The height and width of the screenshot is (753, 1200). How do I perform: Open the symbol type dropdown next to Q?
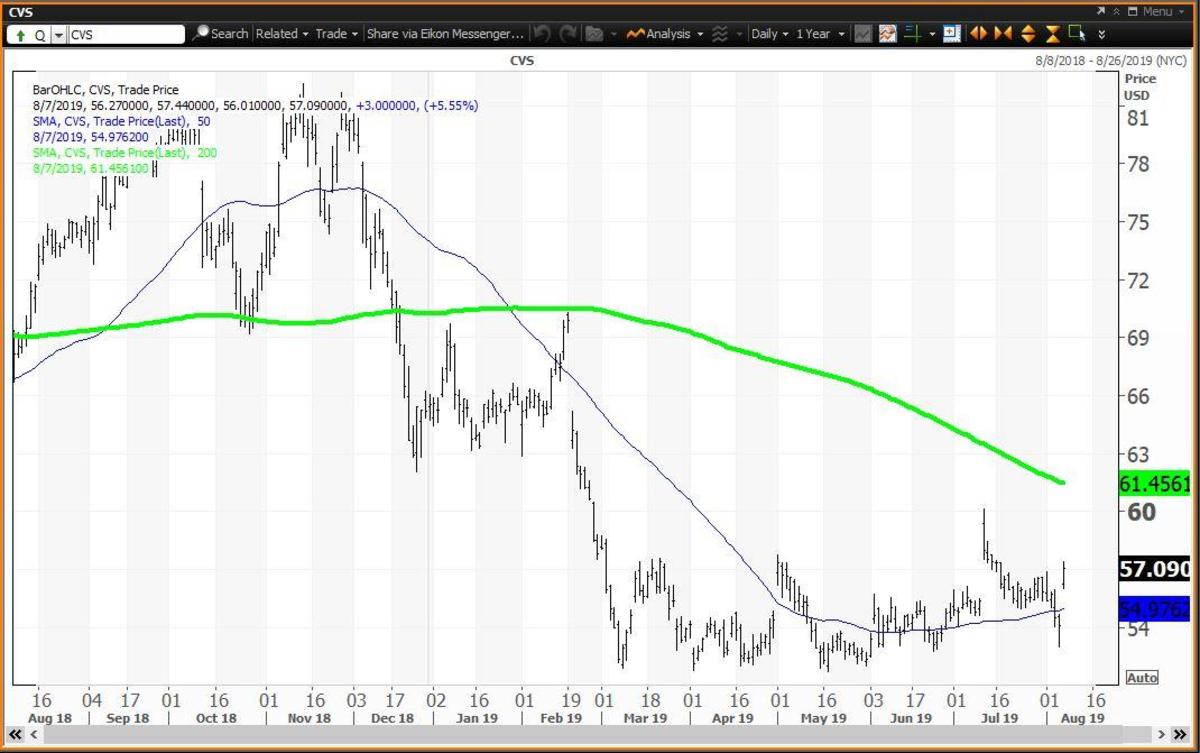[58, 34]
